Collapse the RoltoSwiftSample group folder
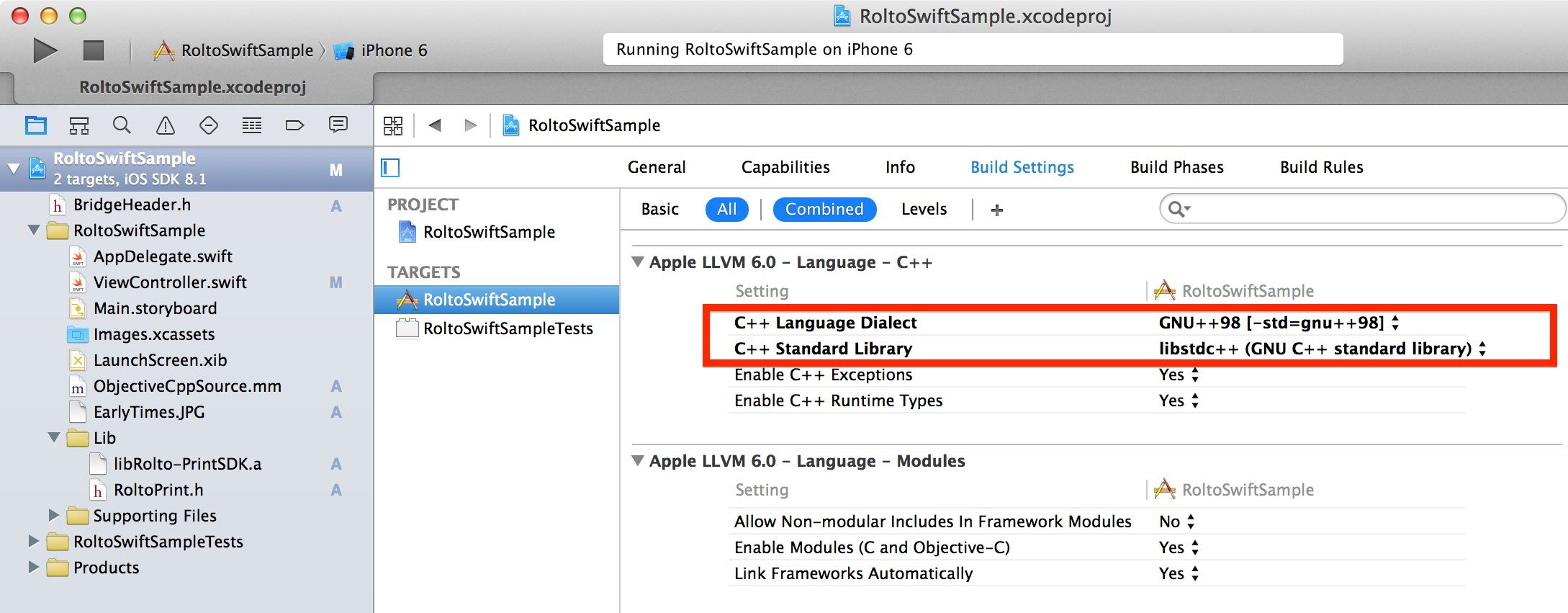Image resolution: width=1568 pixels, height=613 pixels. coord(34,231)
